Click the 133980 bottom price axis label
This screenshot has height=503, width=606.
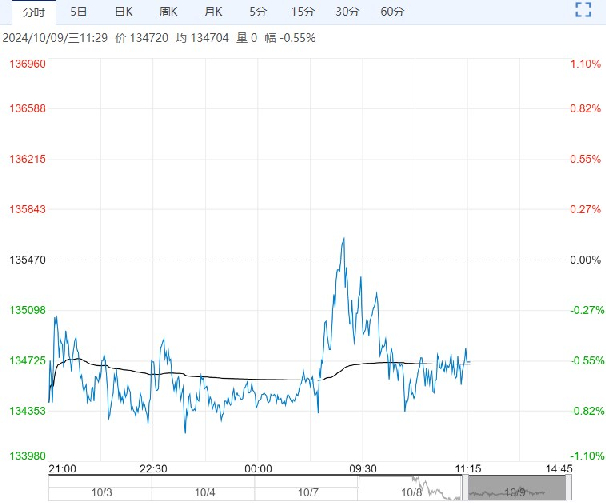point(27,456)
